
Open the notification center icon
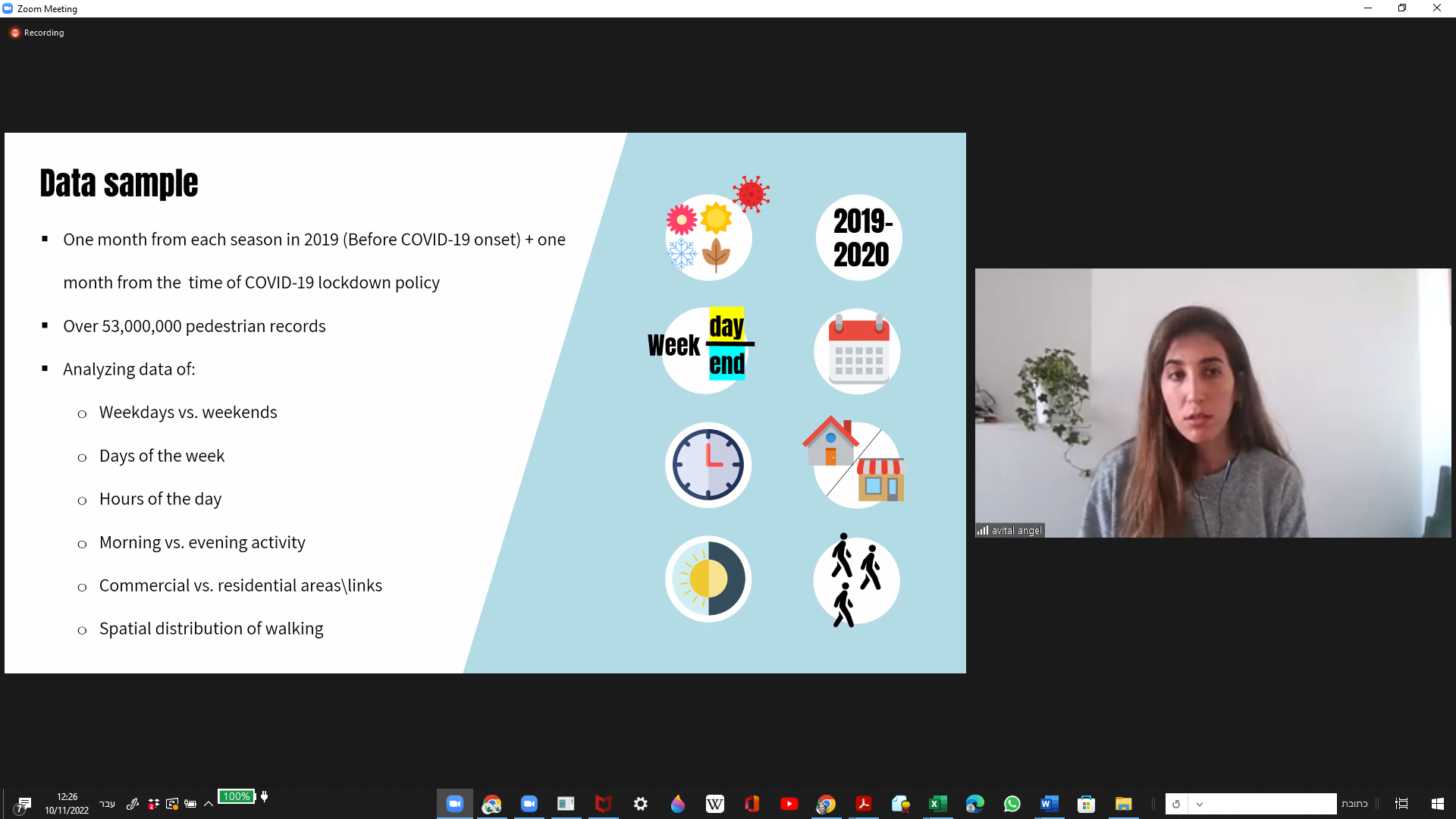tap(24, 804)
